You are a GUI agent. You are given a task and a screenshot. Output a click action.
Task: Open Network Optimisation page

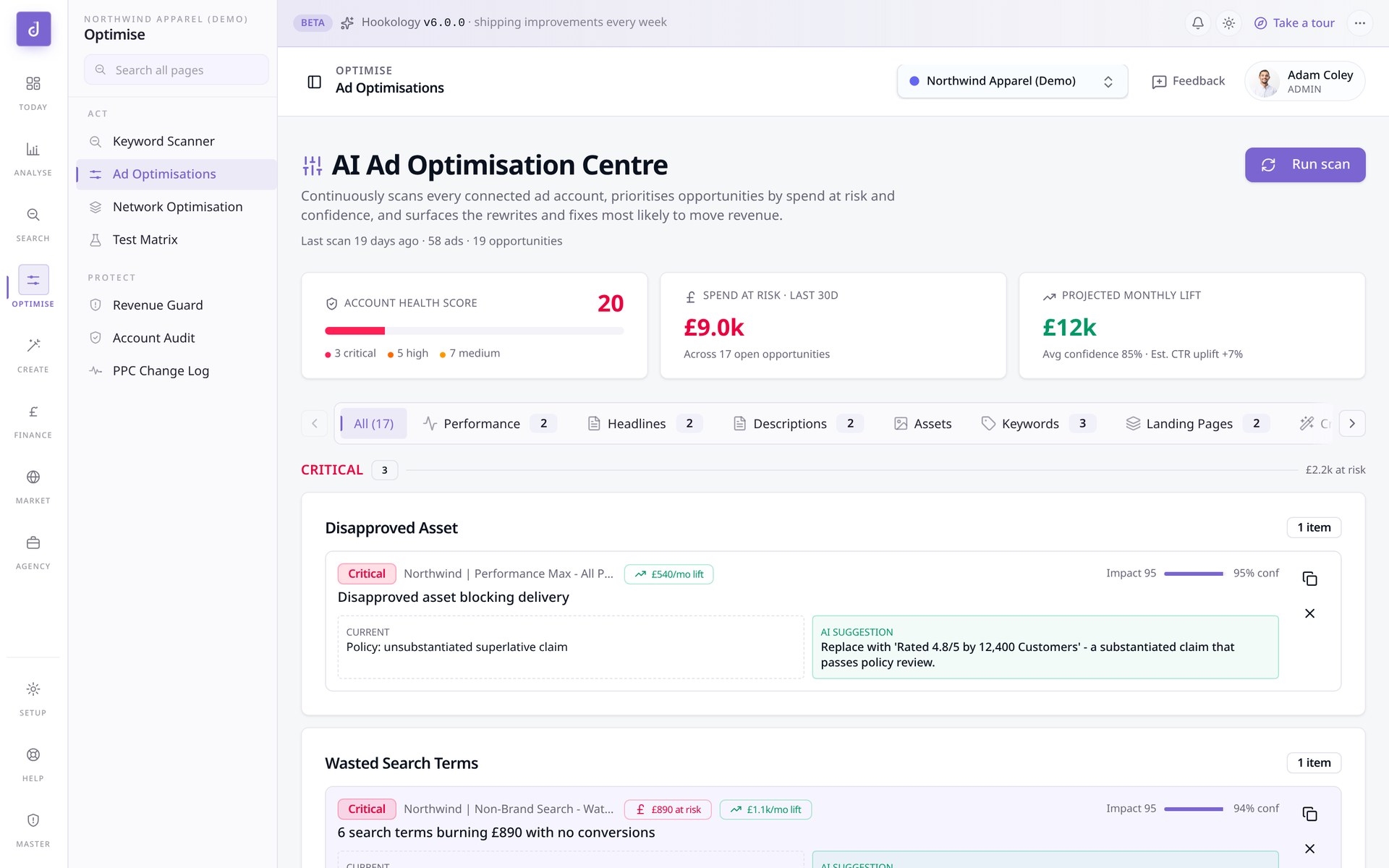pos(177,207)
